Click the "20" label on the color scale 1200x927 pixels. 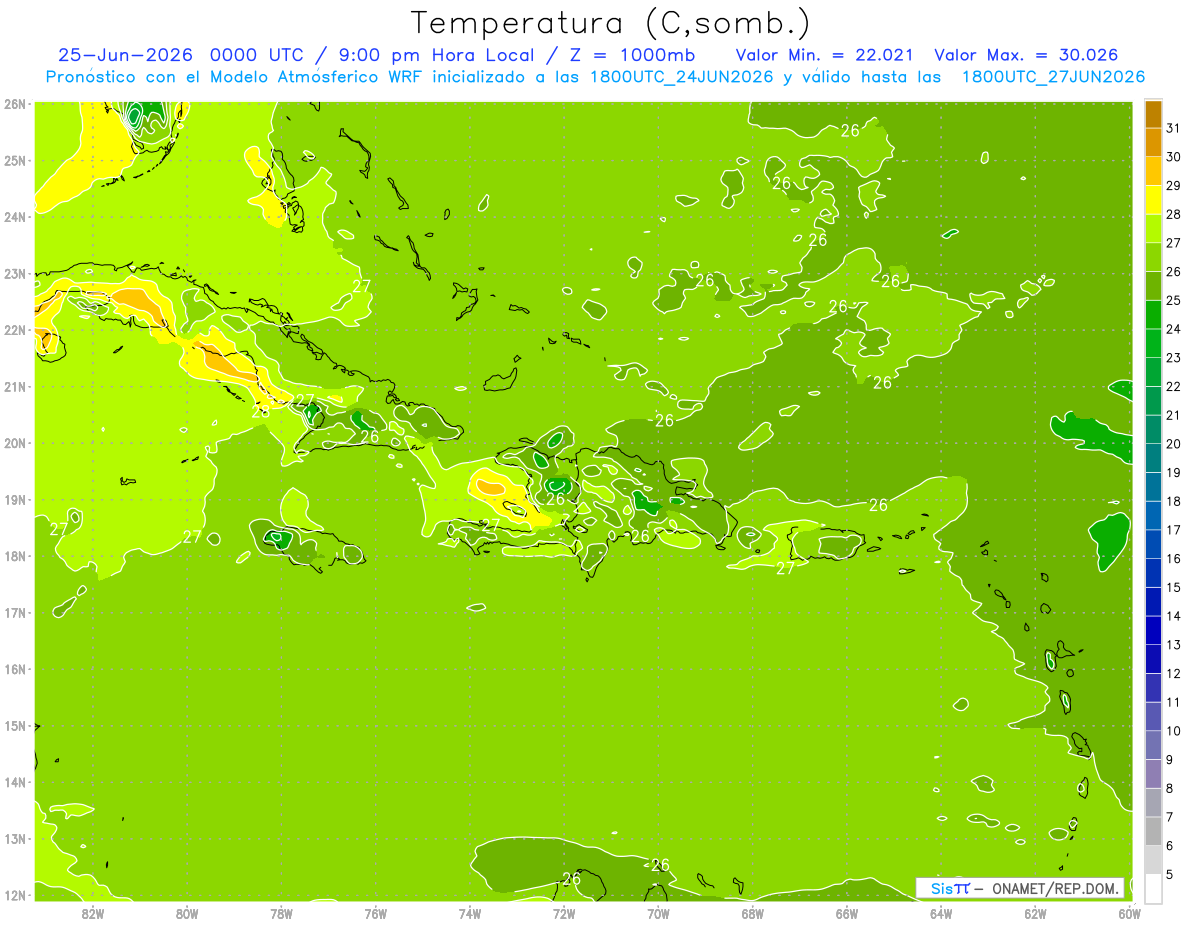1173,444
